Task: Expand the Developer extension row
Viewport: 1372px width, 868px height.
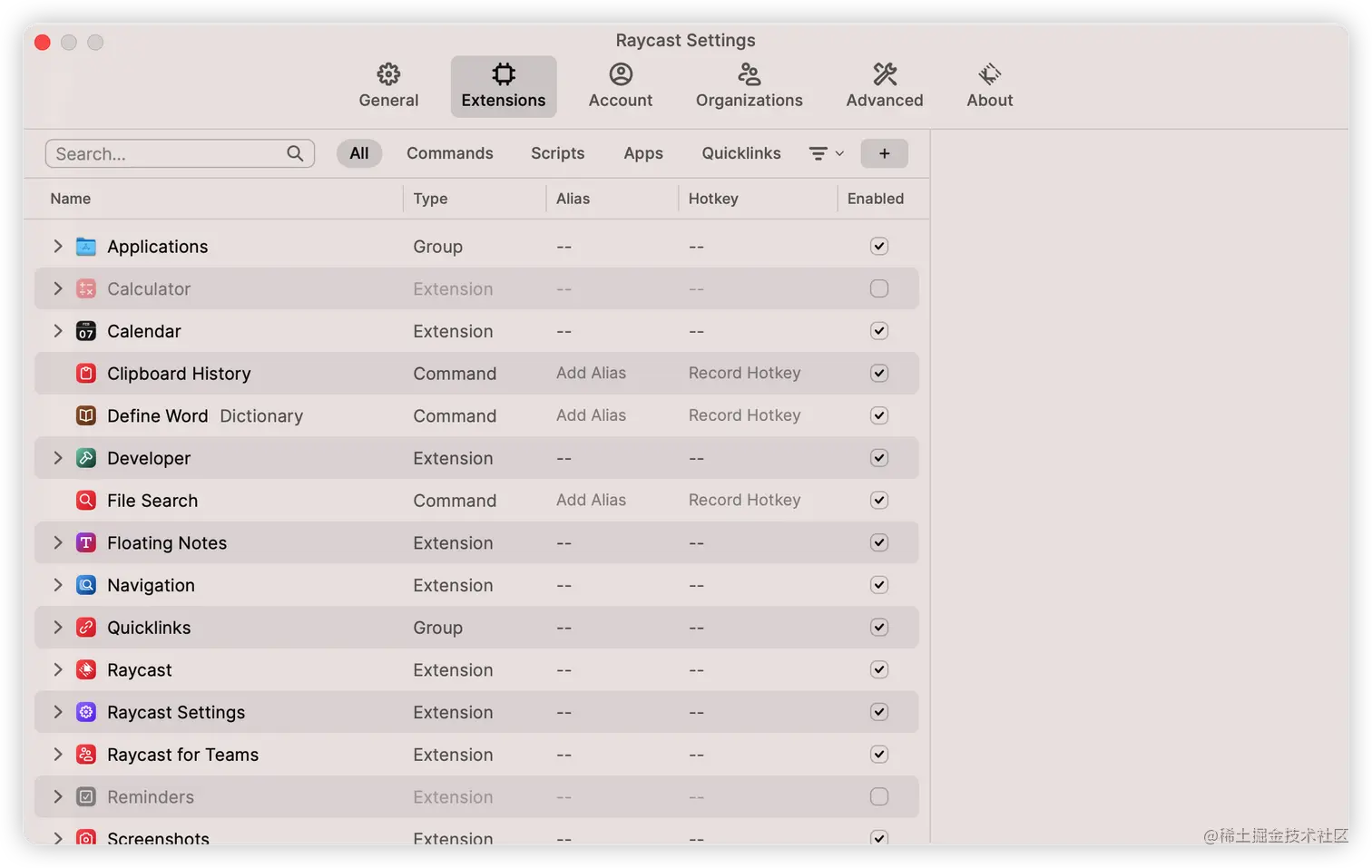Action: pyautogui.click(x=58, y=458)
